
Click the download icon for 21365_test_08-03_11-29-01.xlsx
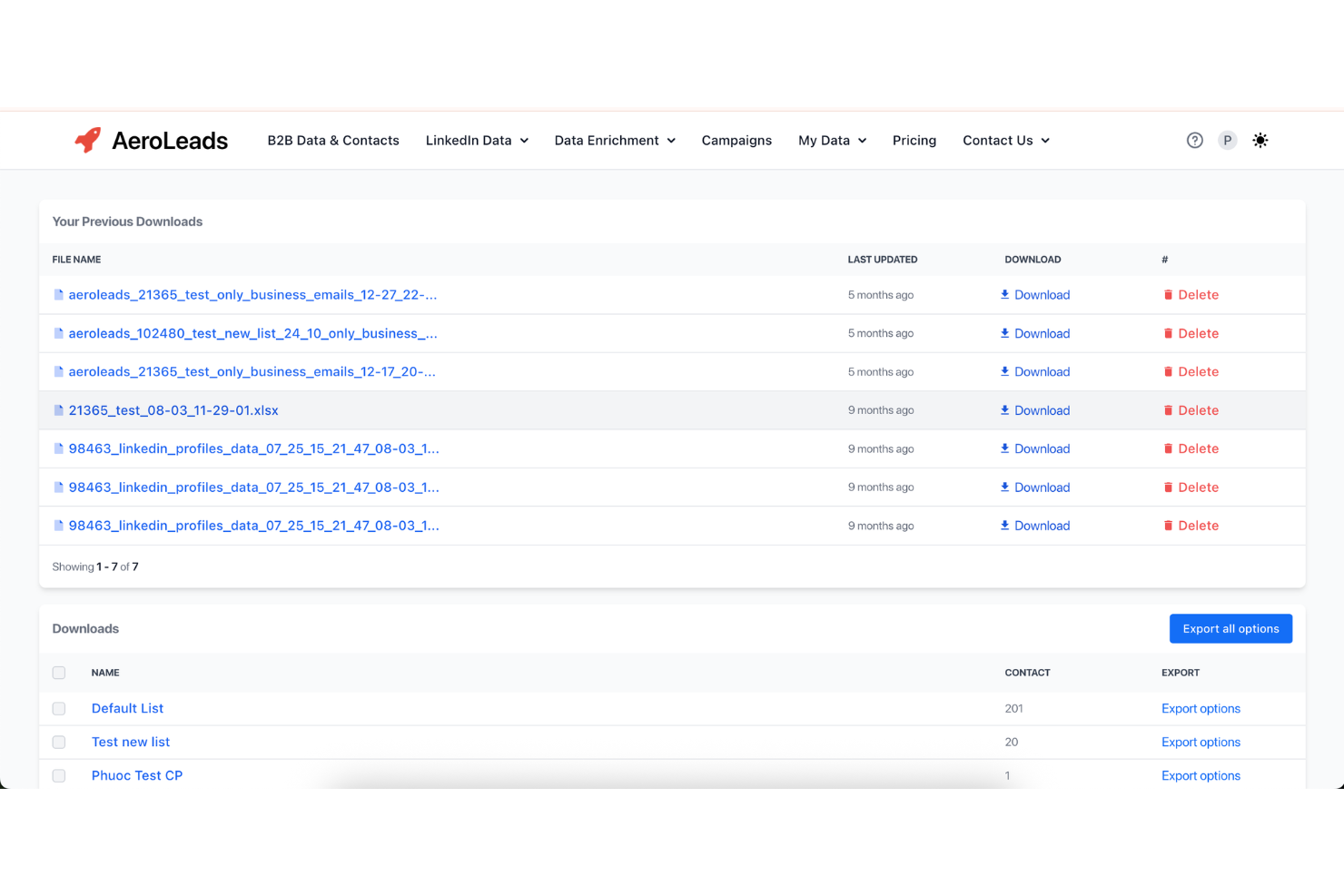(x=1004, y=409)
